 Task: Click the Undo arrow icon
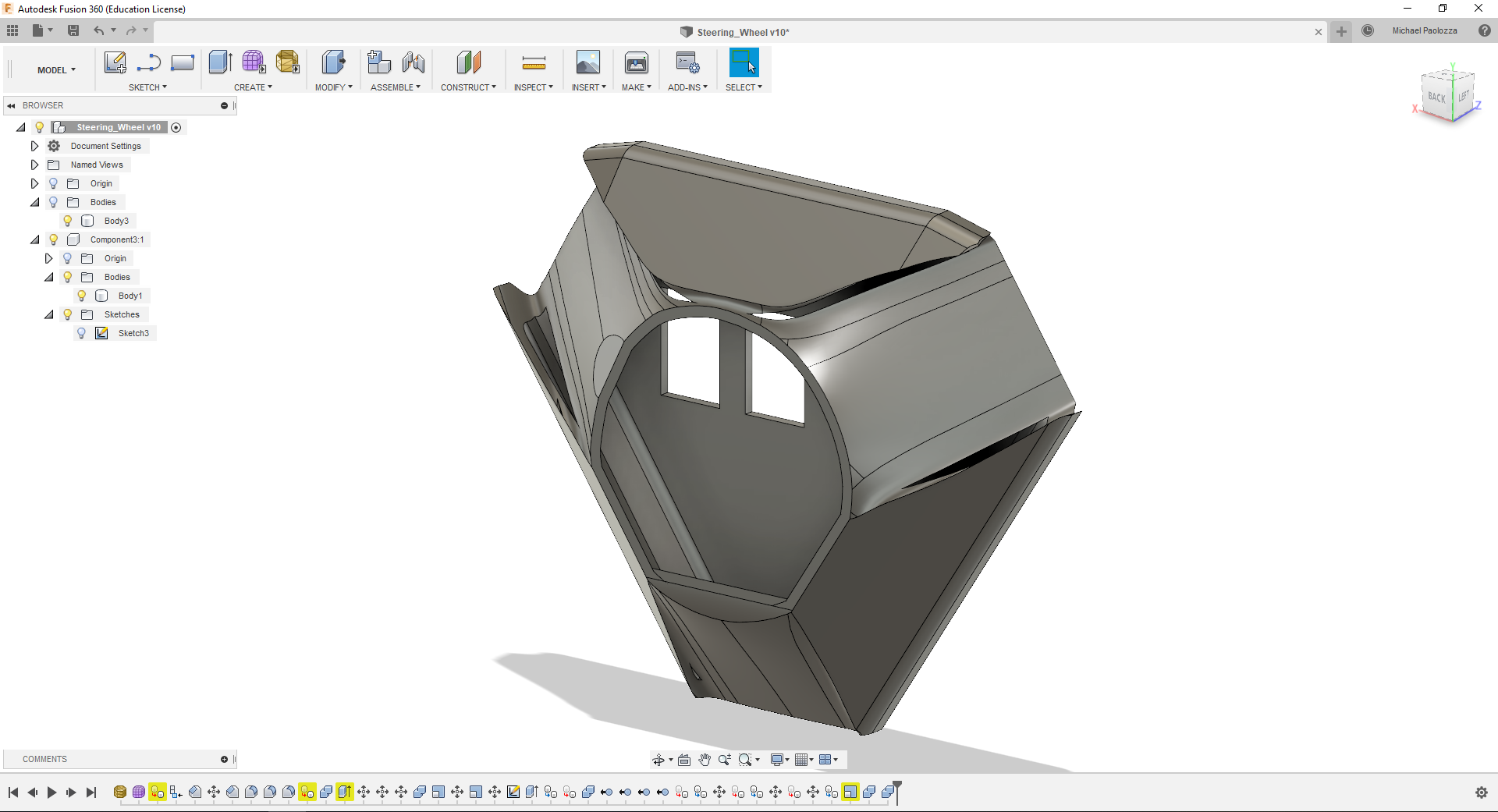pos(99,30)
